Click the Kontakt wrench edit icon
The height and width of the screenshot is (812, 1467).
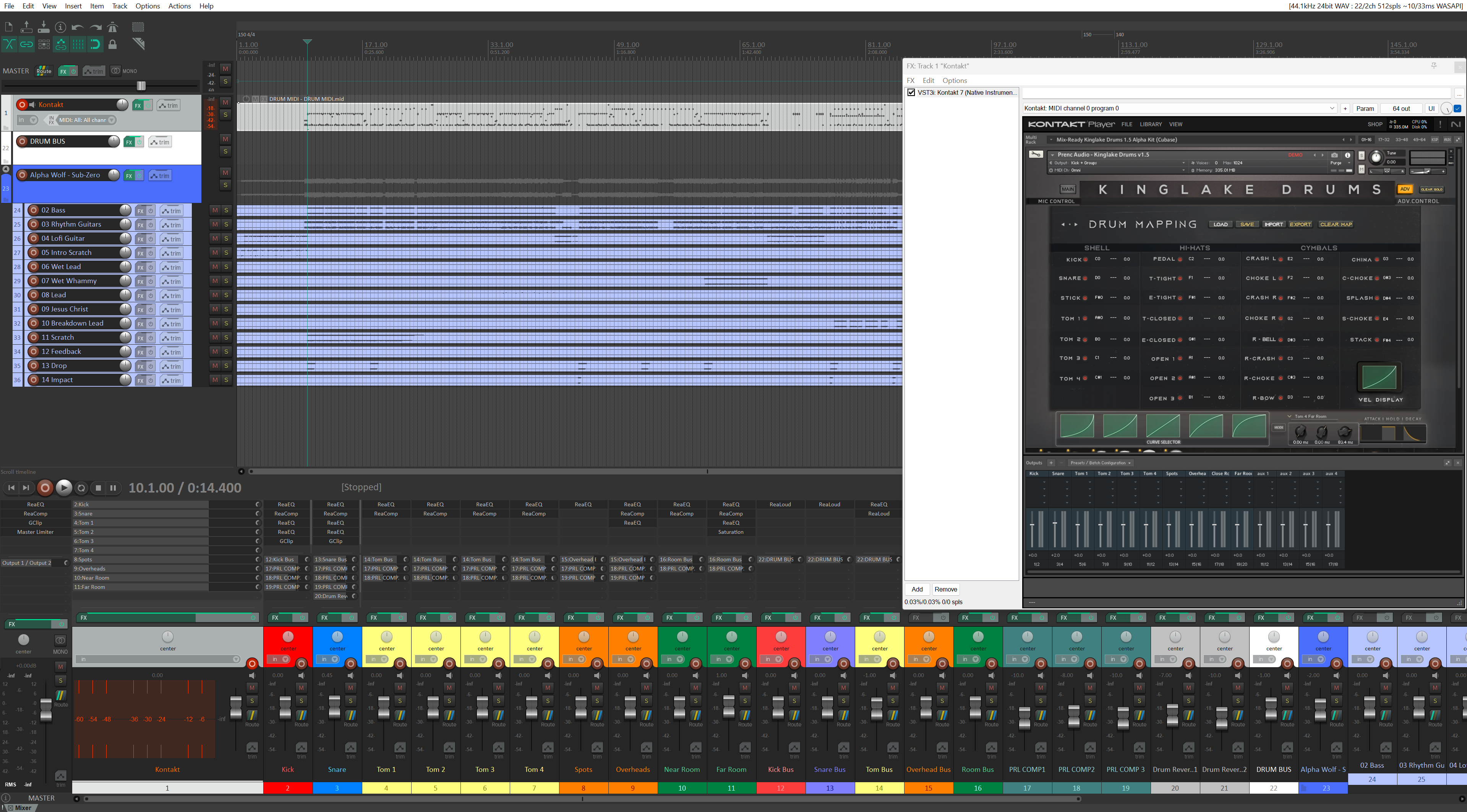pyautogui.click(x=1036, y=154)
